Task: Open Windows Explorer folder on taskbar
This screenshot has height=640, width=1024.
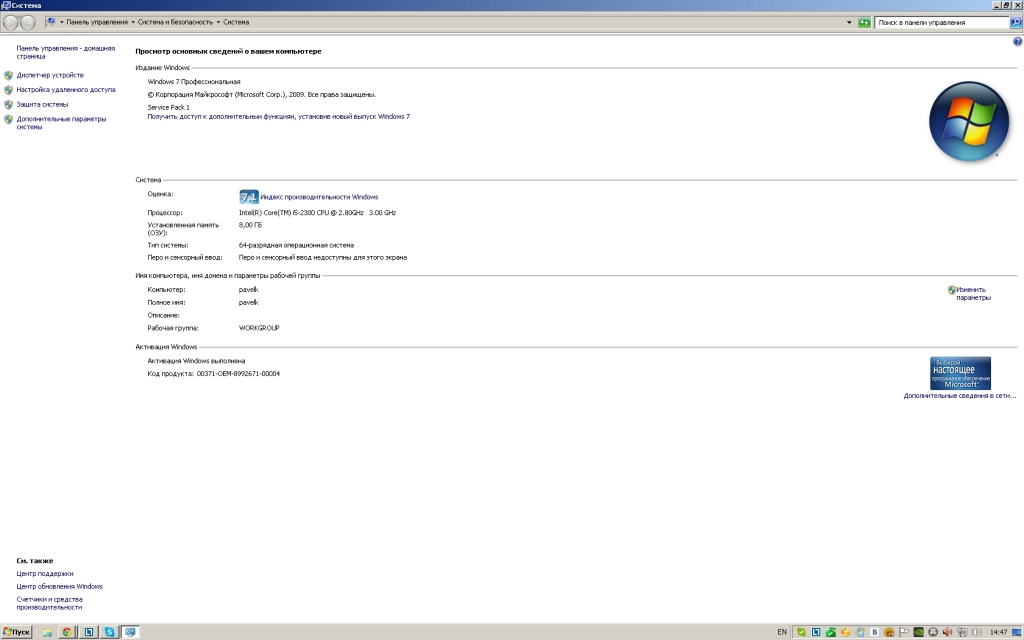Action: pyautogui.click(x=46, y=632)
